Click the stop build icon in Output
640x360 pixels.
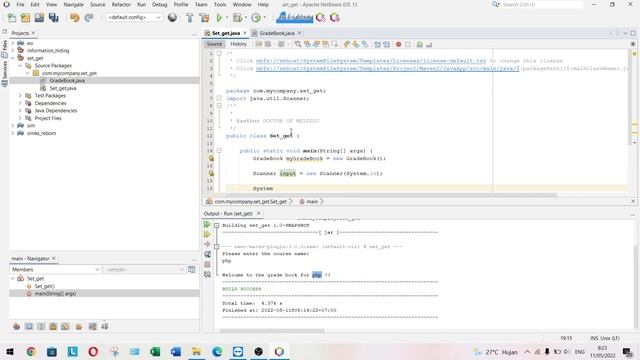(207, 264)
